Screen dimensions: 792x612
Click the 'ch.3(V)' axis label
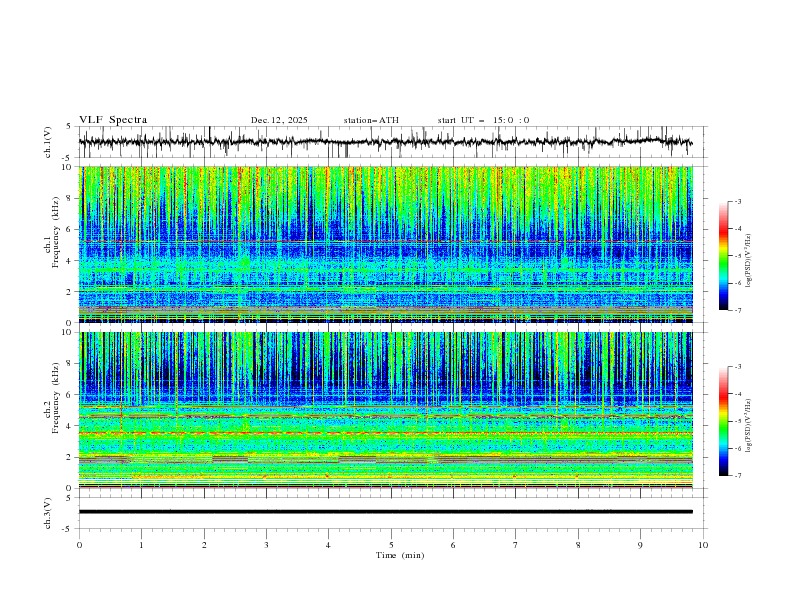[x=48, y=513]
